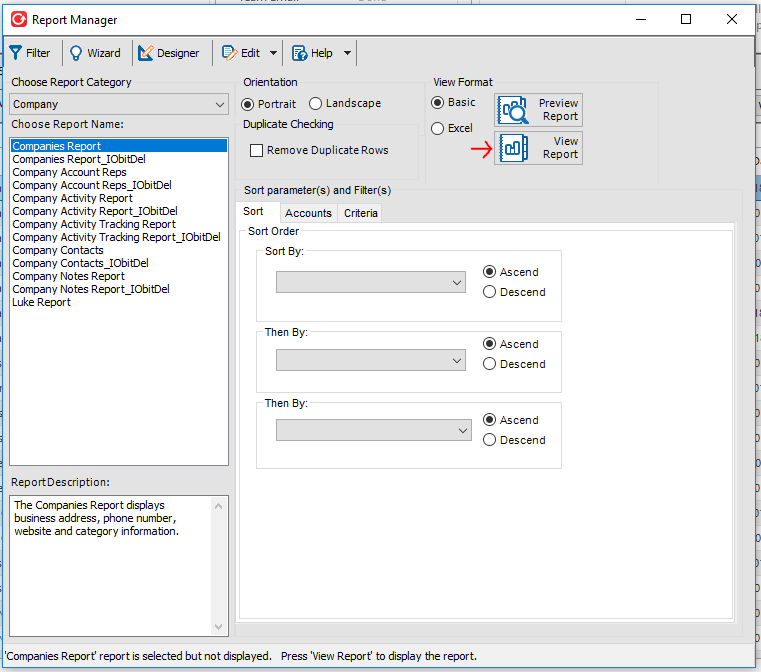Click the description scrollbar up arrow
Viewport: 761px width, 672px height.
pyautogui.click(x=218, y=507)
